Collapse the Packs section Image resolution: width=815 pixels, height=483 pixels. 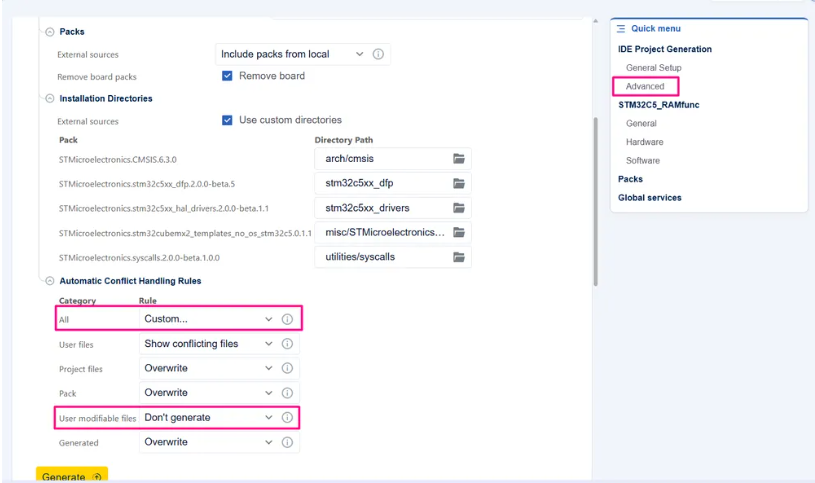(x=50, y=32)
